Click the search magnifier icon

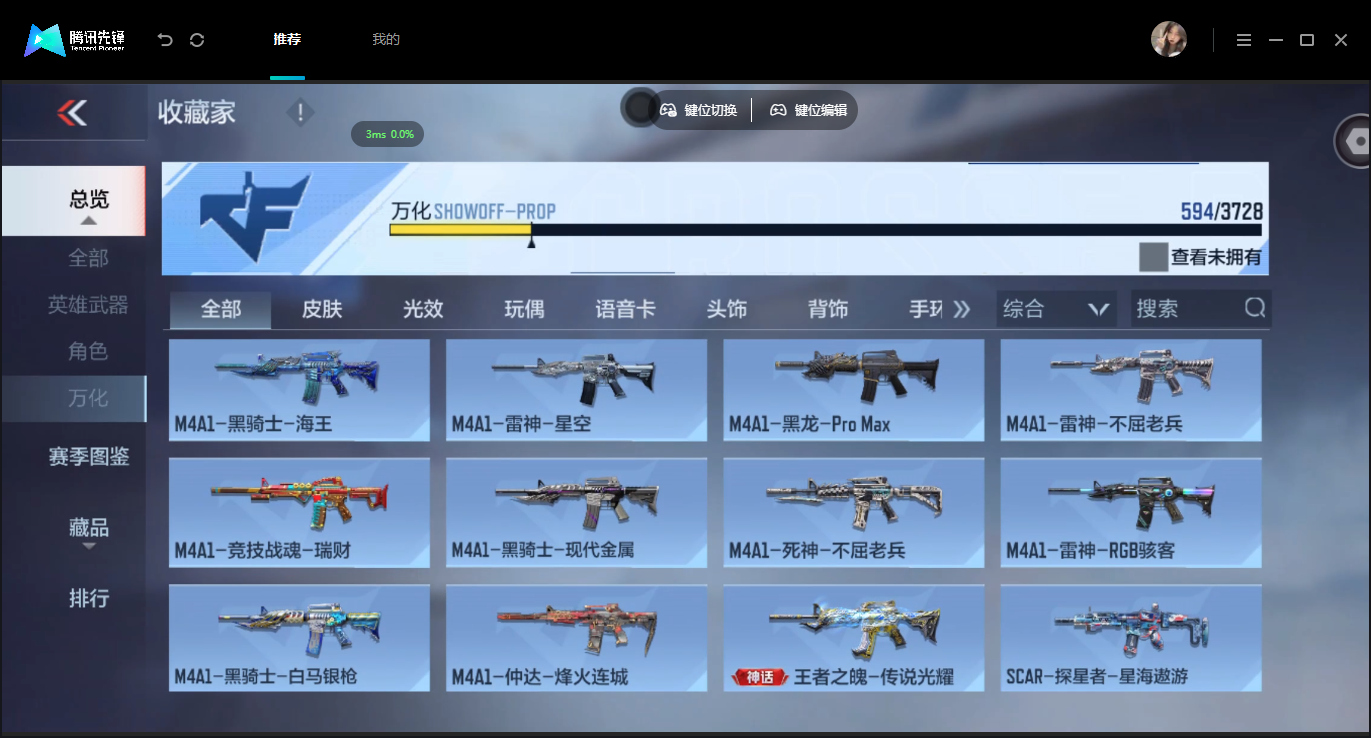coord(1254,308)
